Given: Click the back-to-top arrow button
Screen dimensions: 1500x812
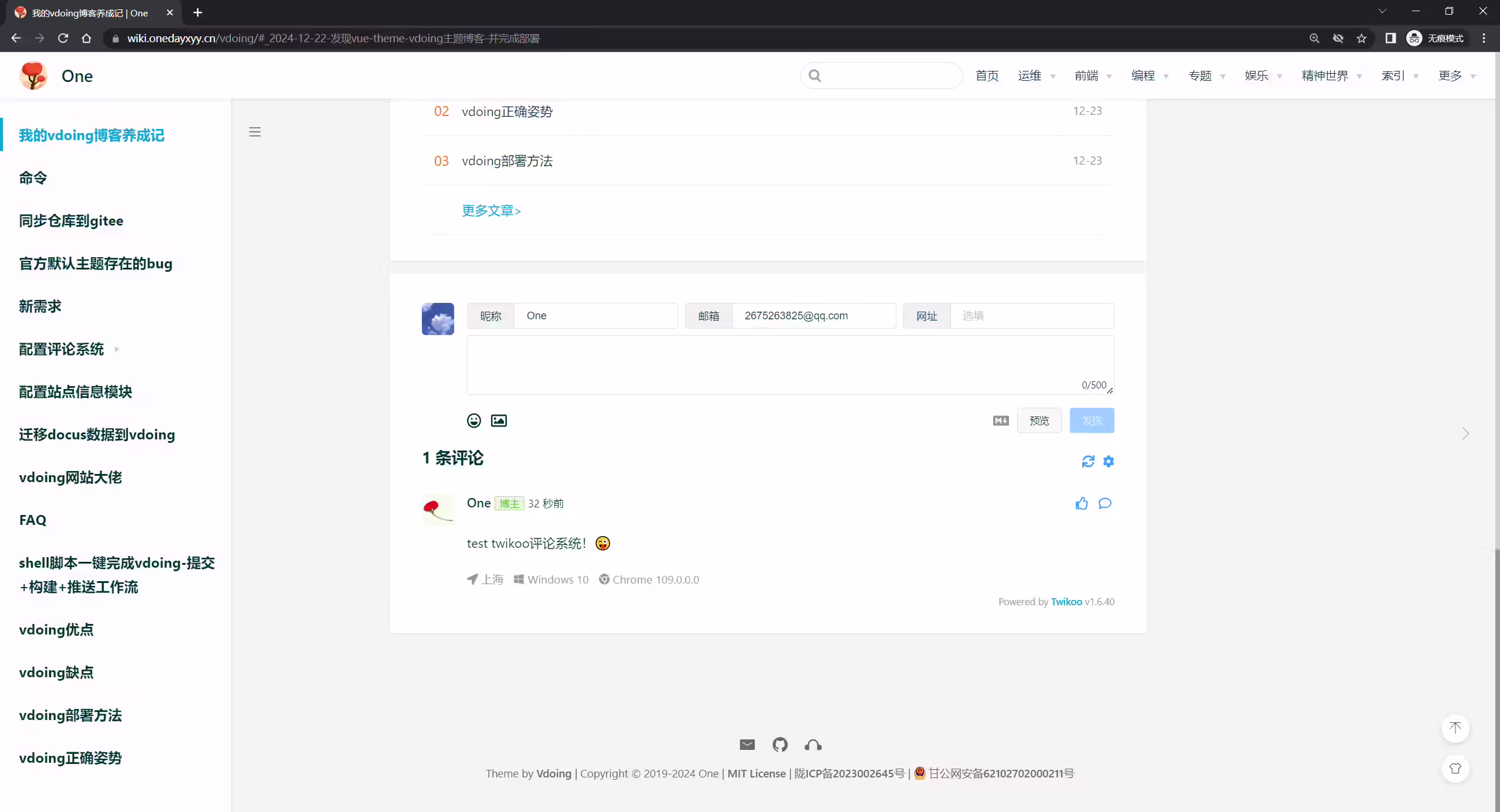Looking at the screenshot, I should point(1455,728).
